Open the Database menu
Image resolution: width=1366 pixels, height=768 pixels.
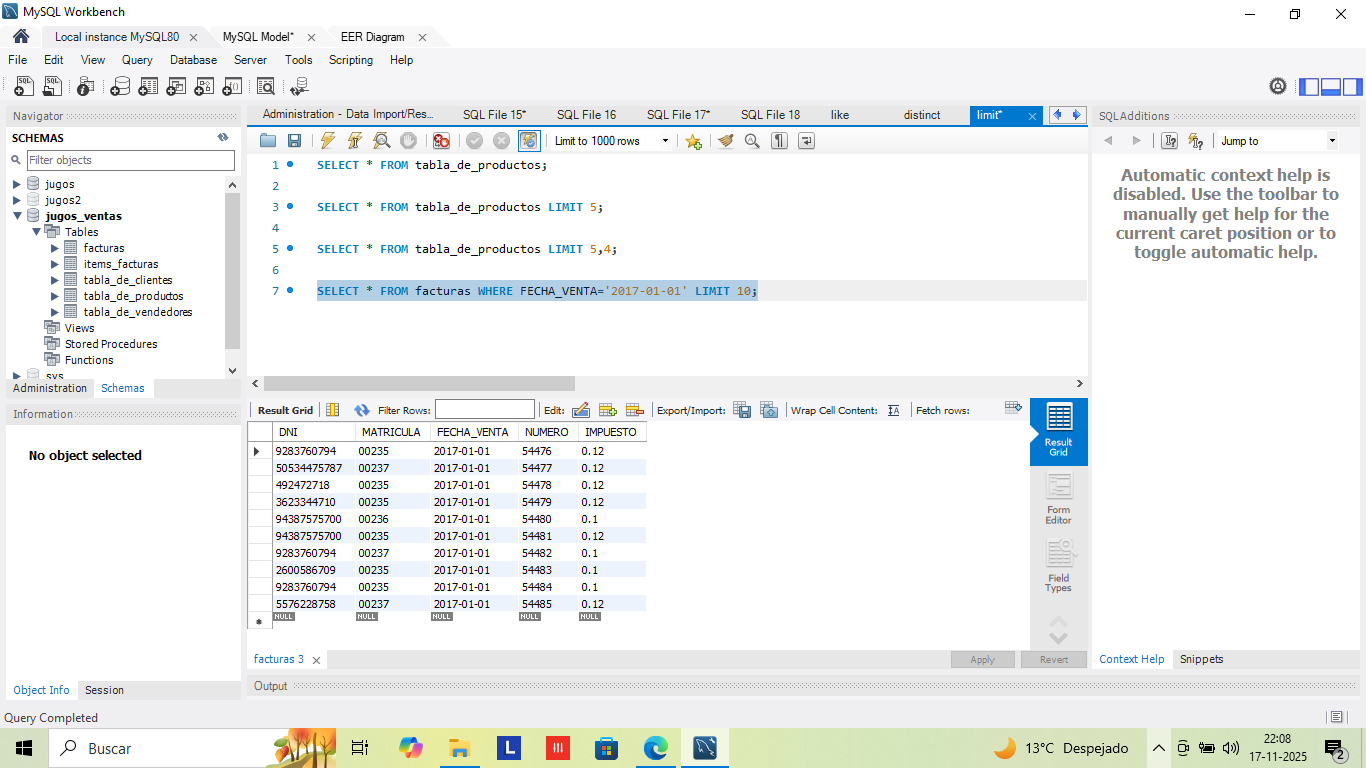pyautogui.click(x=193, y=60)
